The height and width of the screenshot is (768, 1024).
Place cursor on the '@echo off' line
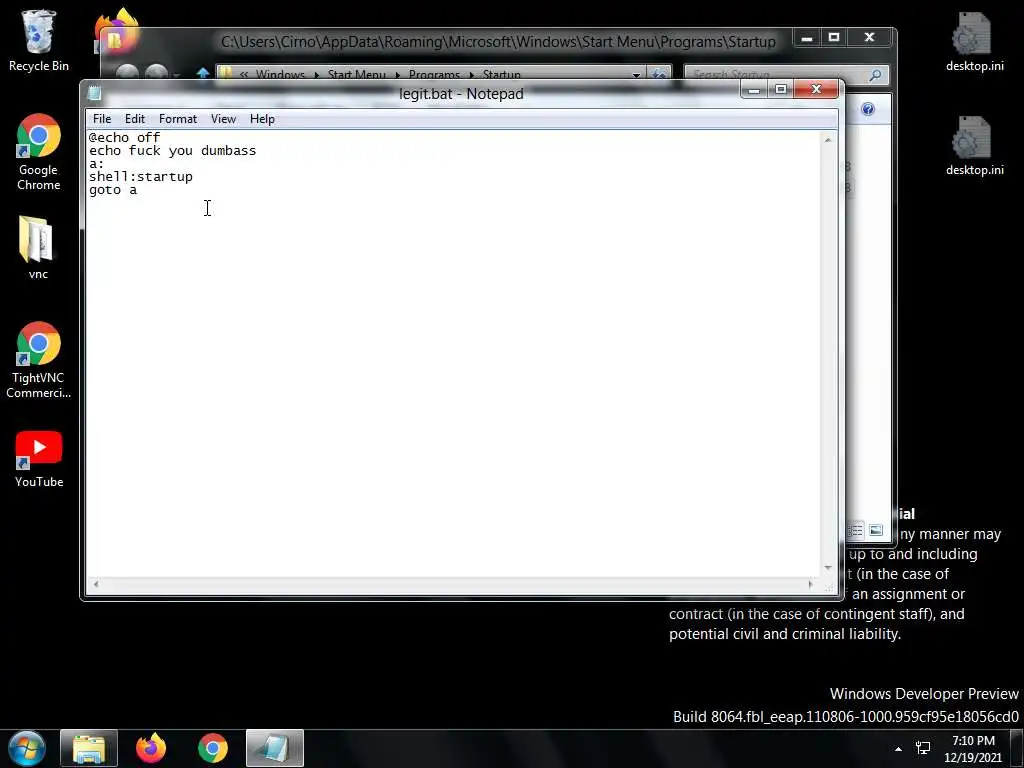pyautogui.click(x=125, y=137)
